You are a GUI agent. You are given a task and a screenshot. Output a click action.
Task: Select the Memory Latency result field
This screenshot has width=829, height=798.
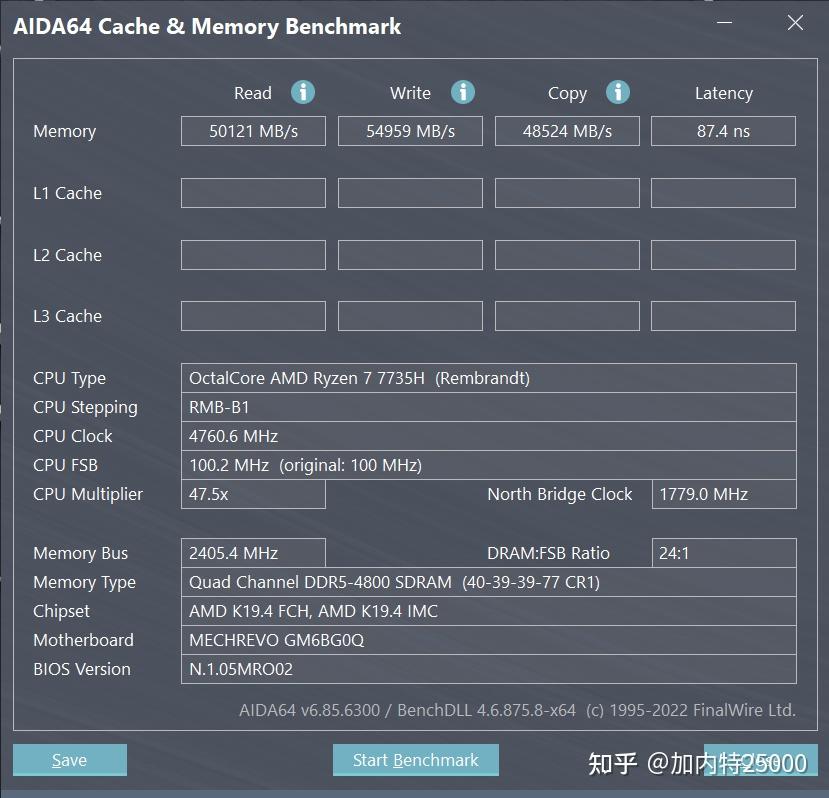[x=723, y=131]
